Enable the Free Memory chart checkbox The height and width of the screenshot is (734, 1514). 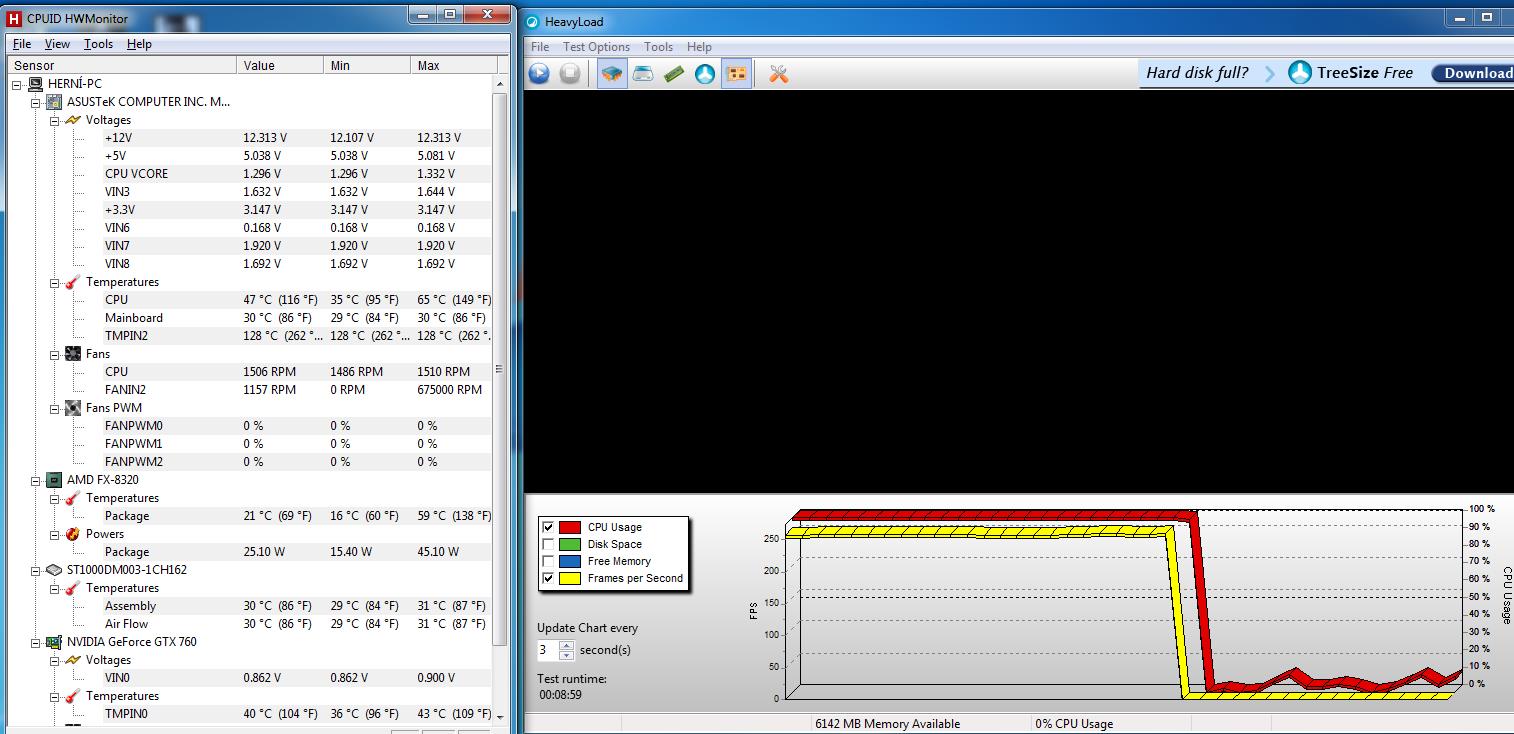[x=547, y=561]
